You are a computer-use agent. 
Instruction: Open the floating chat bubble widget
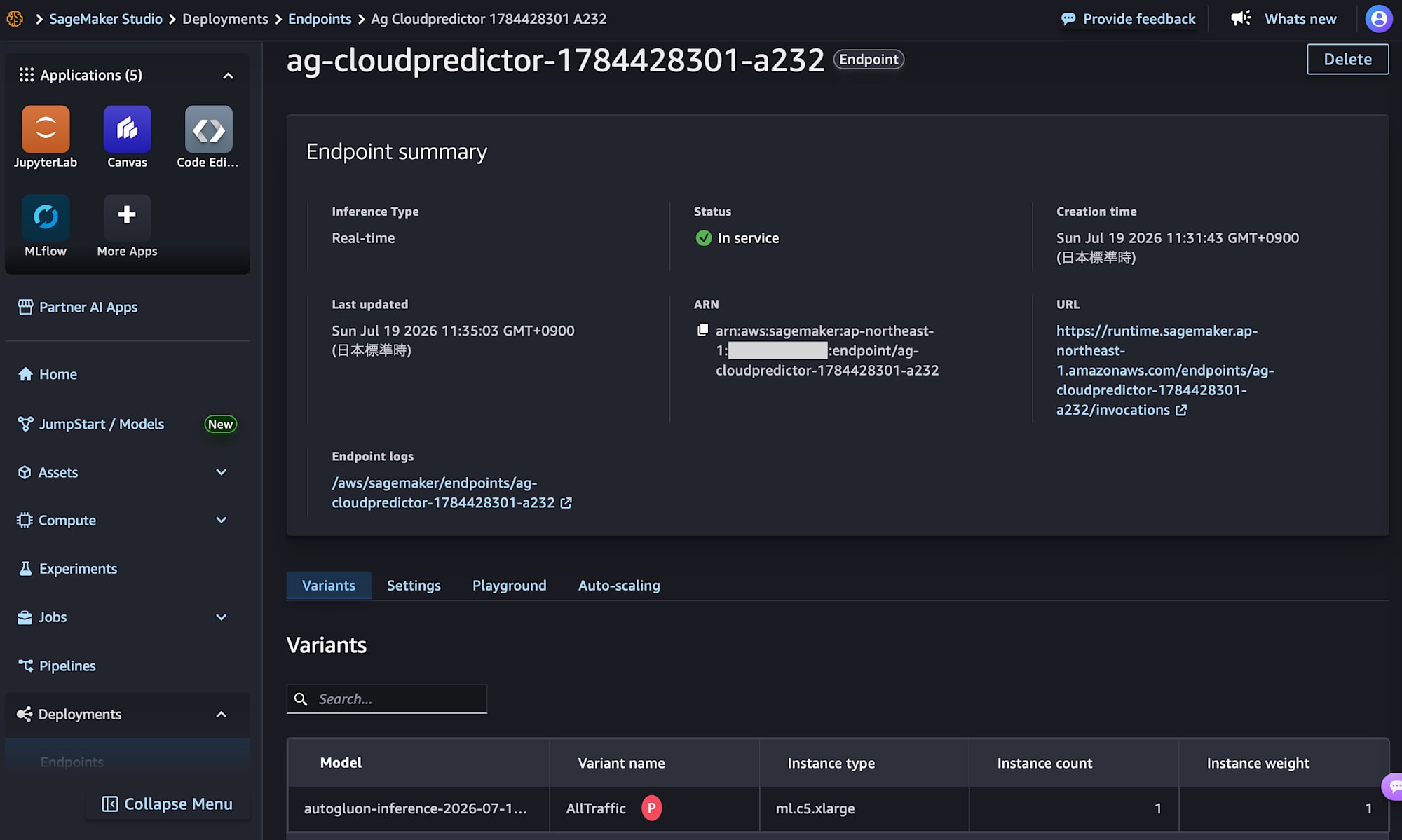coord(1392,786)
